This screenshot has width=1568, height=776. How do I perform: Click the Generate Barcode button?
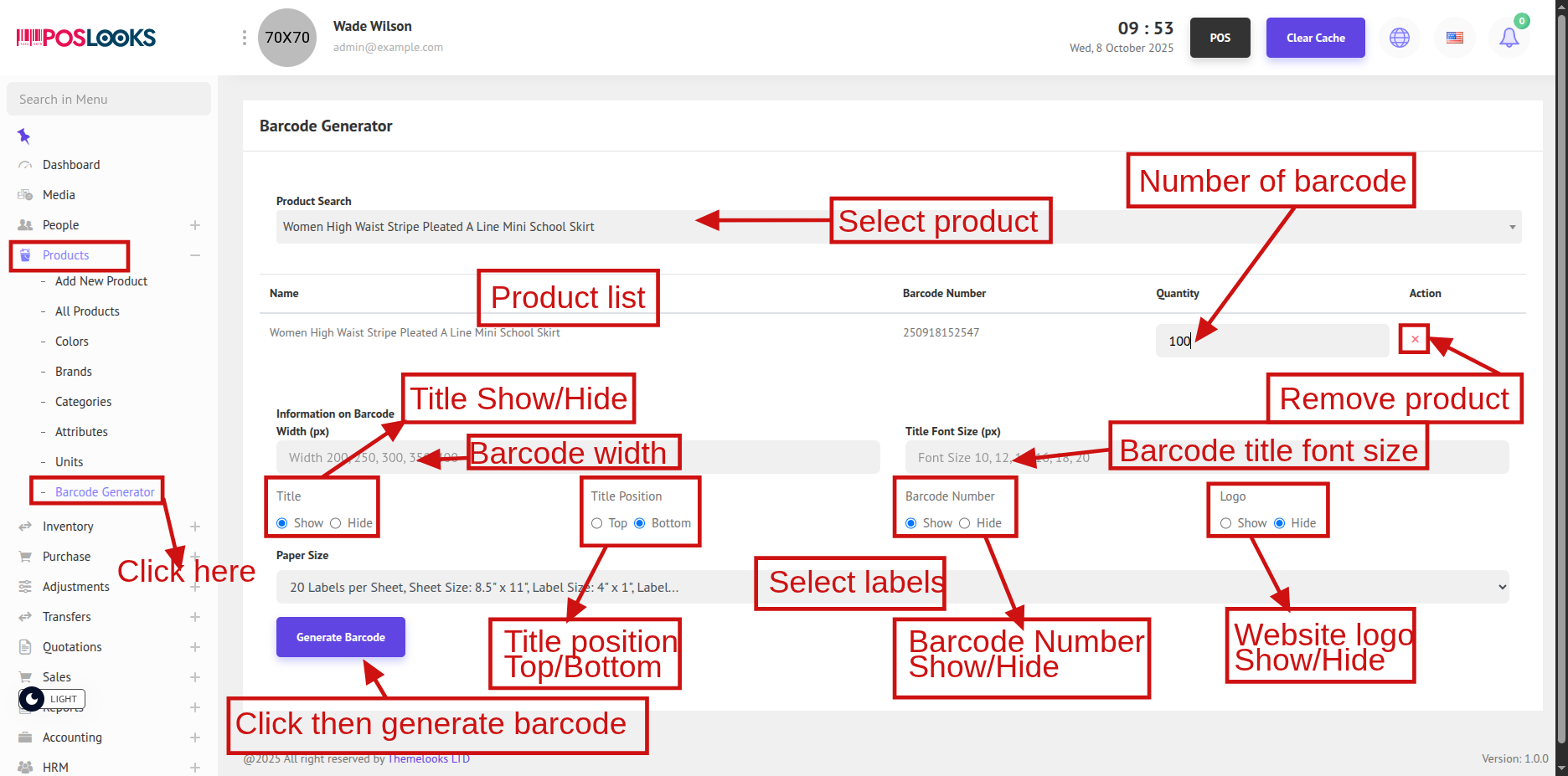pyautogui.click(x=341, y=637)
